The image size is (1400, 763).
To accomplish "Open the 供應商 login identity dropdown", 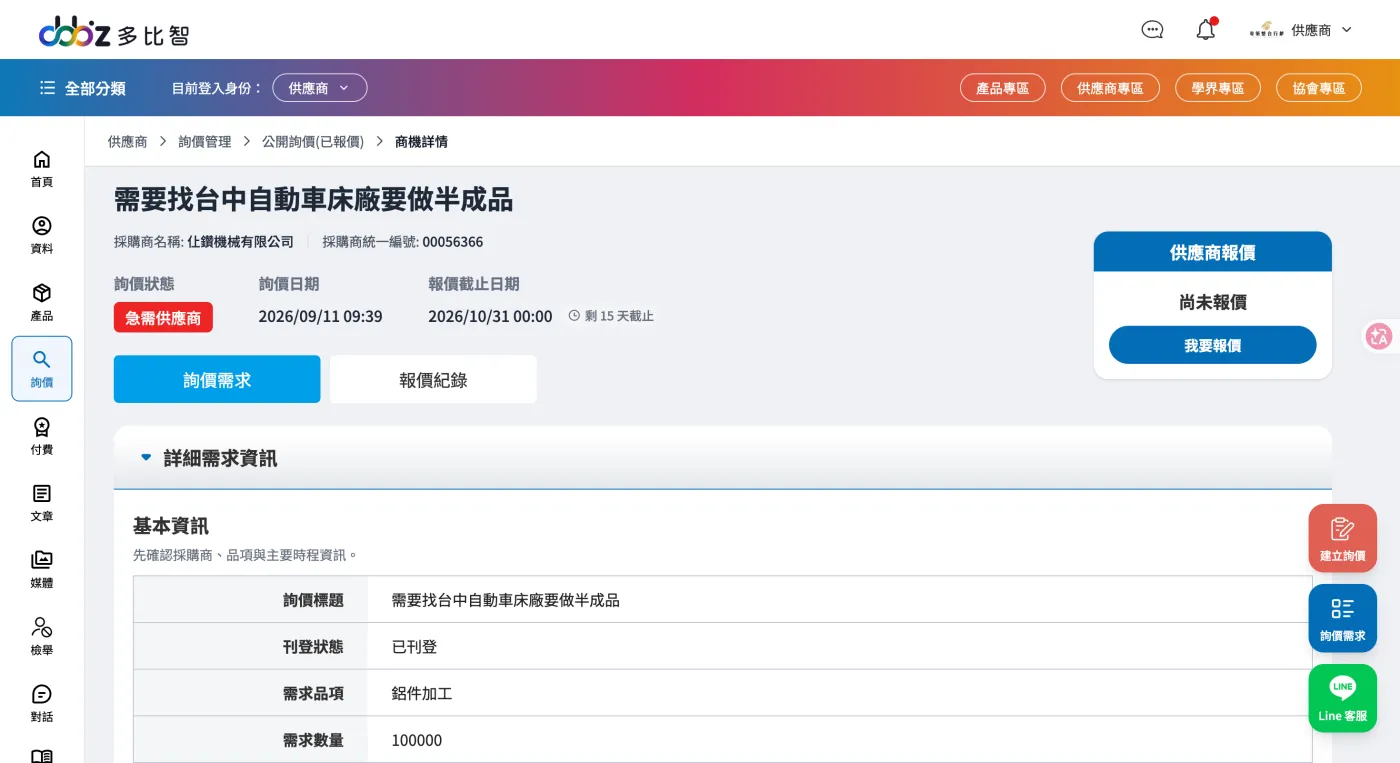I will tap(320, 88).
